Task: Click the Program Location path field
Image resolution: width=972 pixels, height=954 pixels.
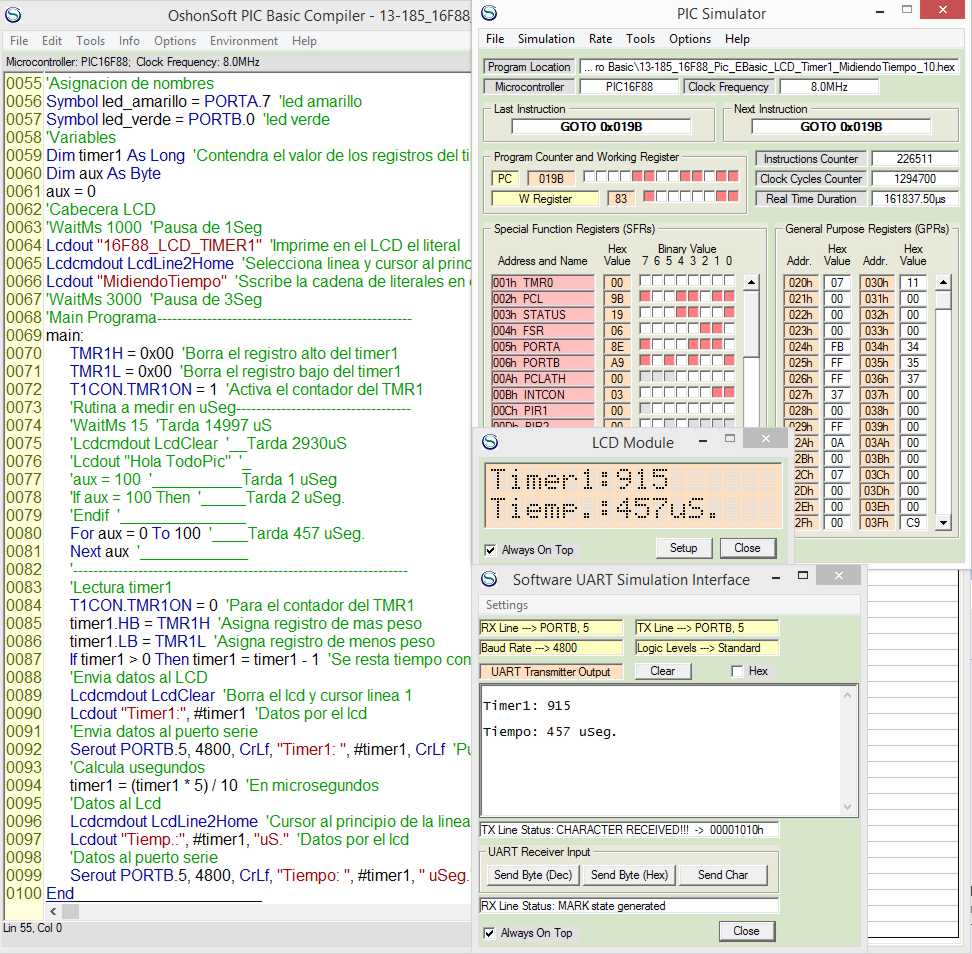Action: pyautogui.click(x=769, y=67)
